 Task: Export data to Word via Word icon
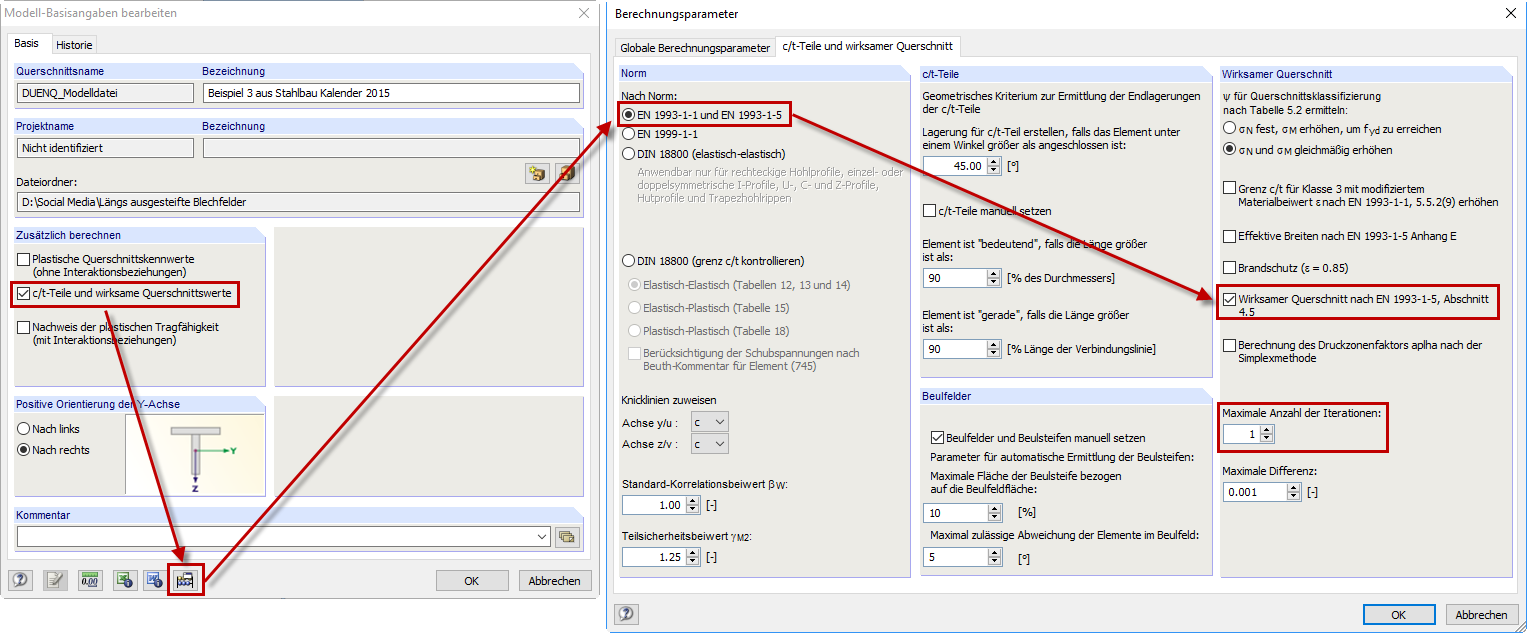[x=152, y=580]
